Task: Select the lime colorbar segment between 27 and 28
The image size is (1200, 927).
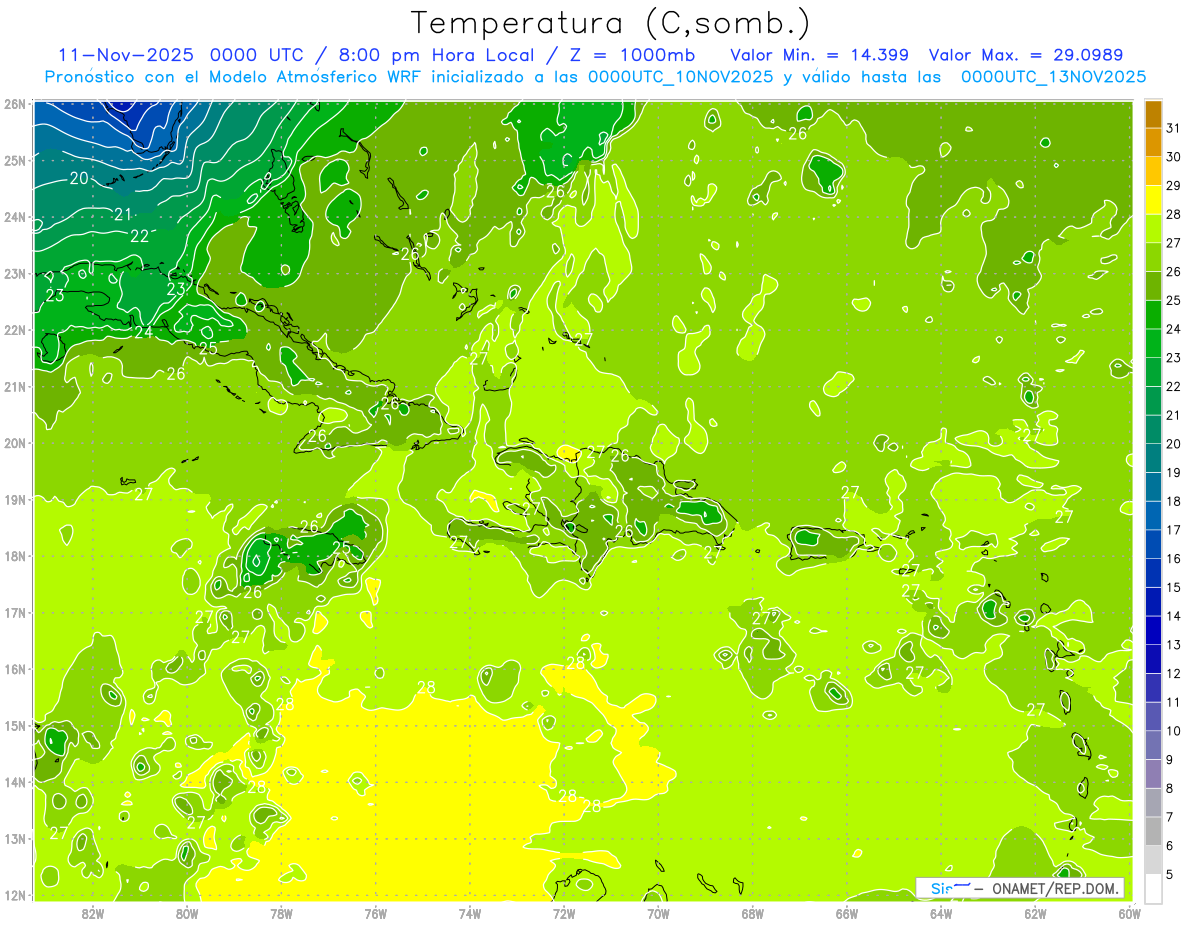Action: [1153, 229]
